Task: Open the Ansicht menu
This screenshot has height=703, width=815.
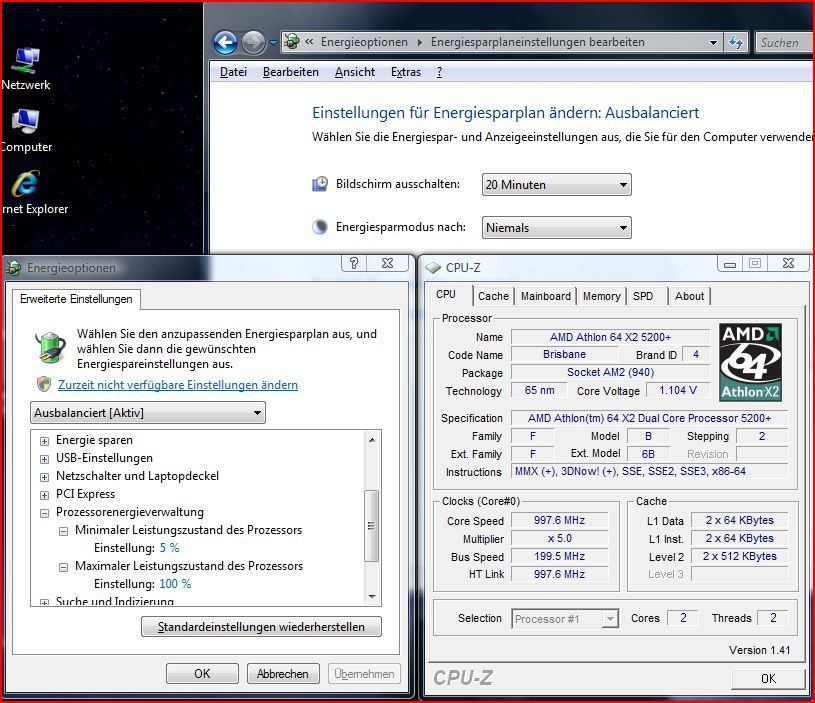Action: pos(354,72)
